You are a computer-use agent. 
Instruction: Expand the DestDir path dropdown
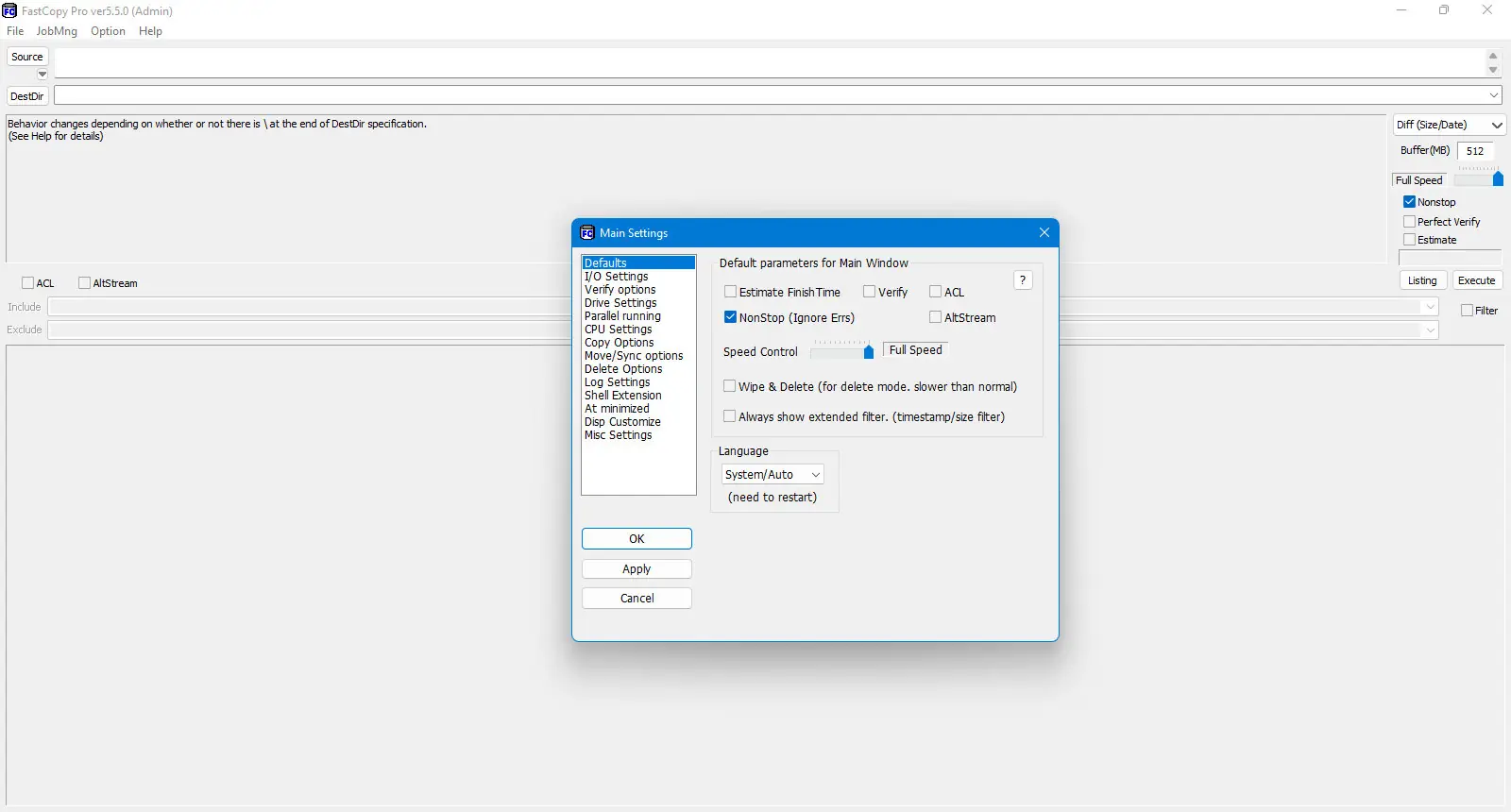1494,95
